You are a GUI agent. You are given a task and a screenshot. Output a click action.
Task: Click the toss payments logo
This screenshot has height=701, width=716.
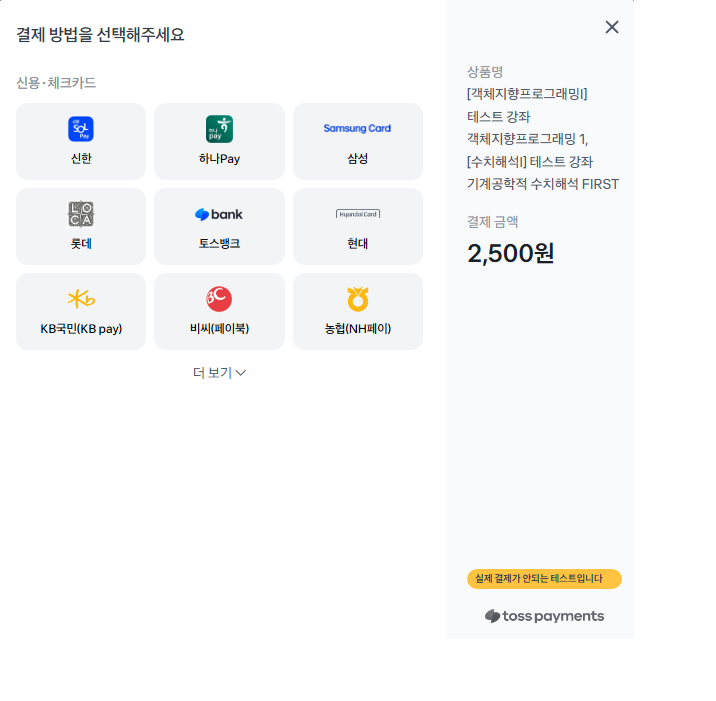544,616
